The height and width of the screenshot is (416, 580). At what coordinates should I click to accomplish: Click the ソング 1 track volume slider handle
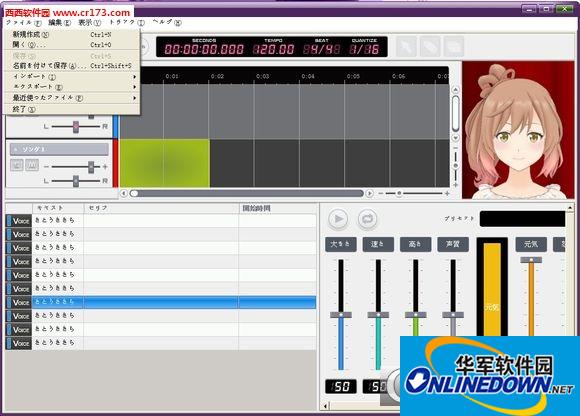[x=91, y=167]
